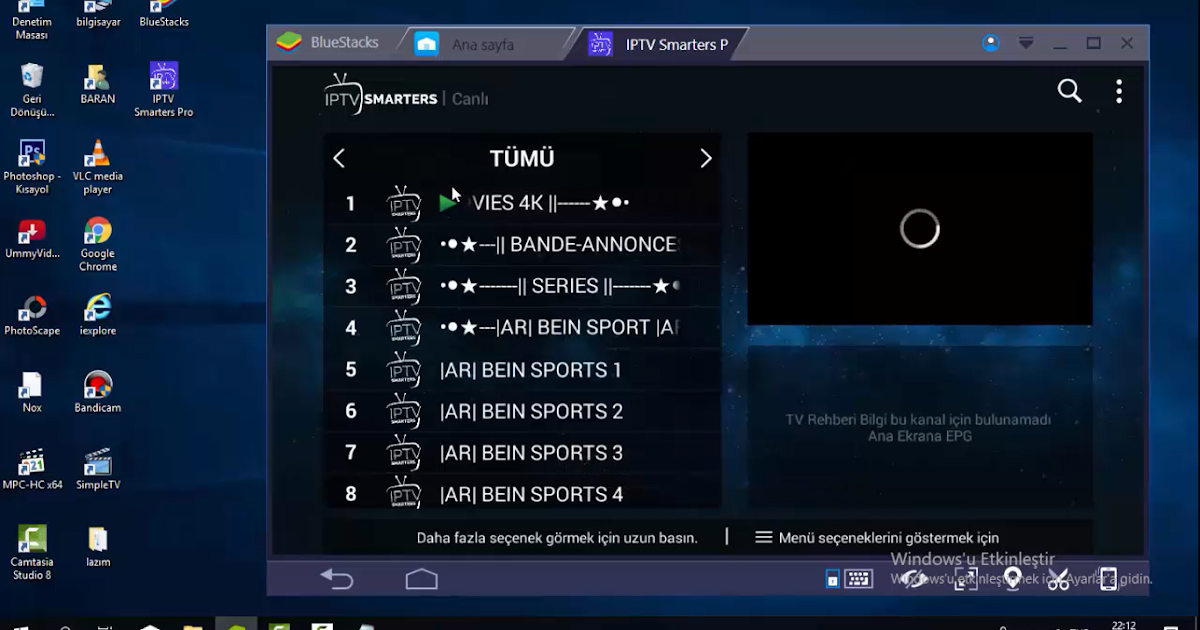Play |AR| BEIN SPORTS 4 channel
The image size is (1200, 630).
(522, 493)
